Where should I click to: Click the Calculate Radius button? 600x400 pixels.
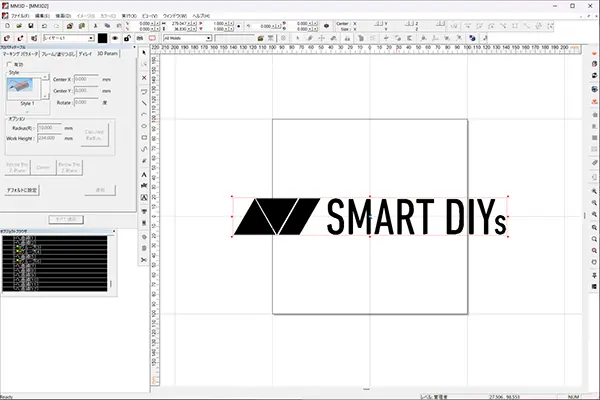[x=94, y=135]
